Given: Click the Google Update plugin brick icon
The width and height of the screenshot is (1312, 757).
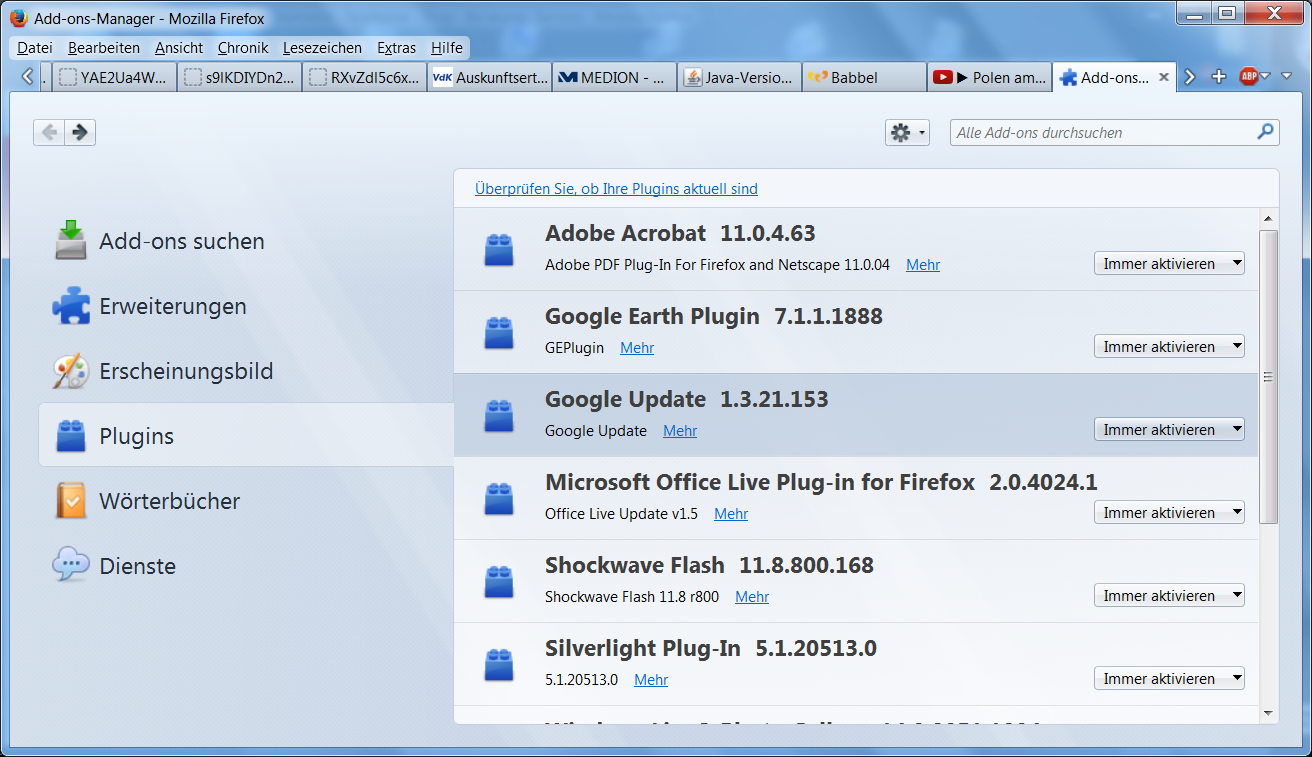Looking at the screenshot, I should (x=498, y=416).
